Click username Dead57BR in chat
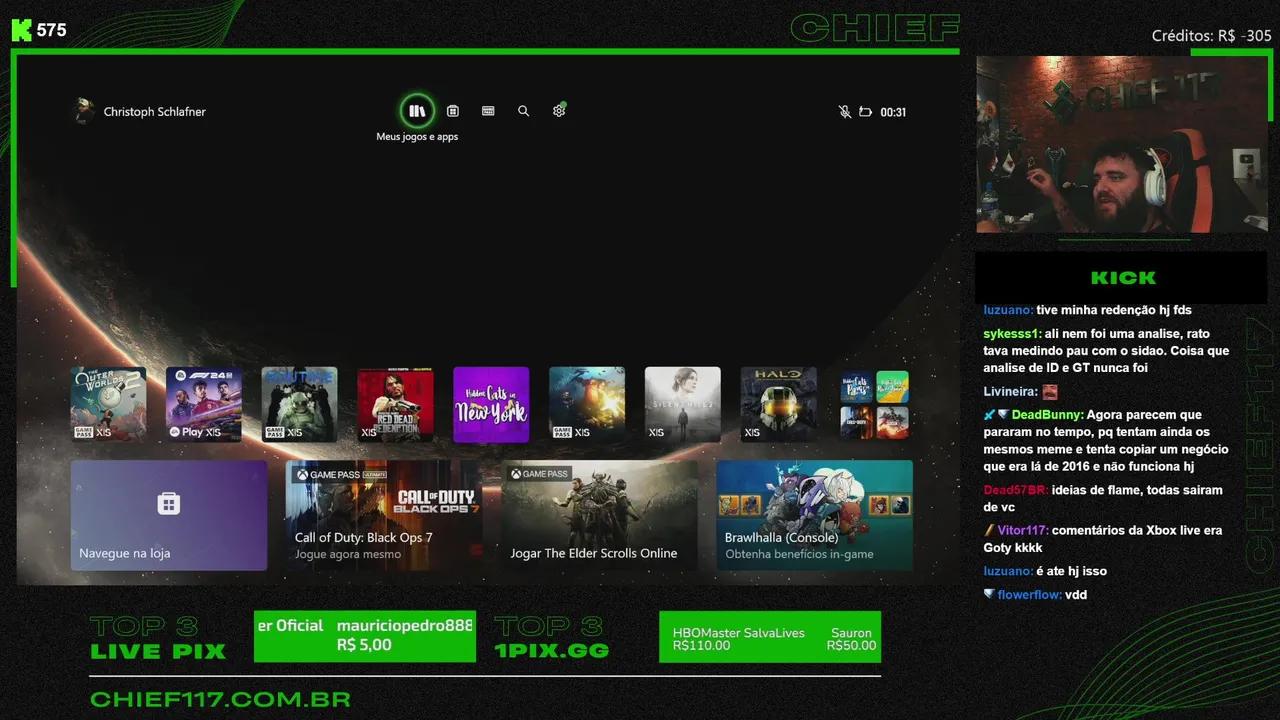 coord(1015,490)
